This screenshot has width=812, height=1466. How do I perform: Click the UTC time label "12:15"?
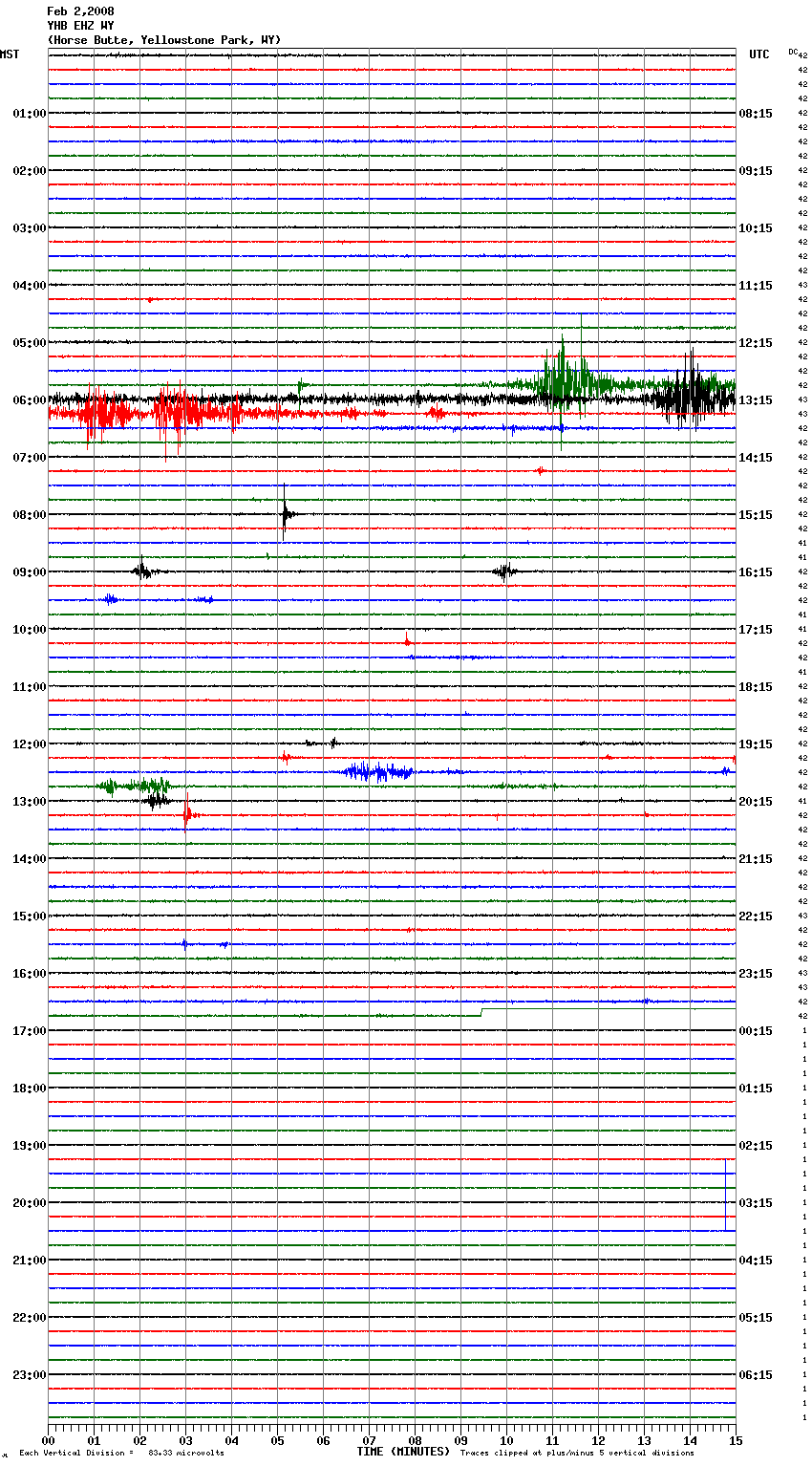coord(756,343)
